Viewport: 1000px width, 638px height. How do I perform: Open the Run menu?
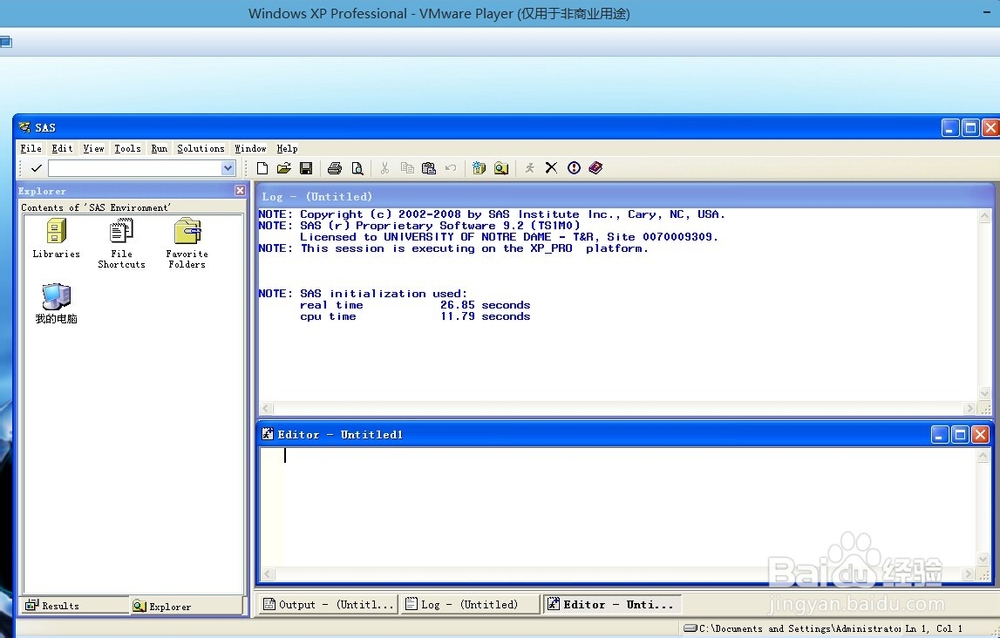[159, 149]
